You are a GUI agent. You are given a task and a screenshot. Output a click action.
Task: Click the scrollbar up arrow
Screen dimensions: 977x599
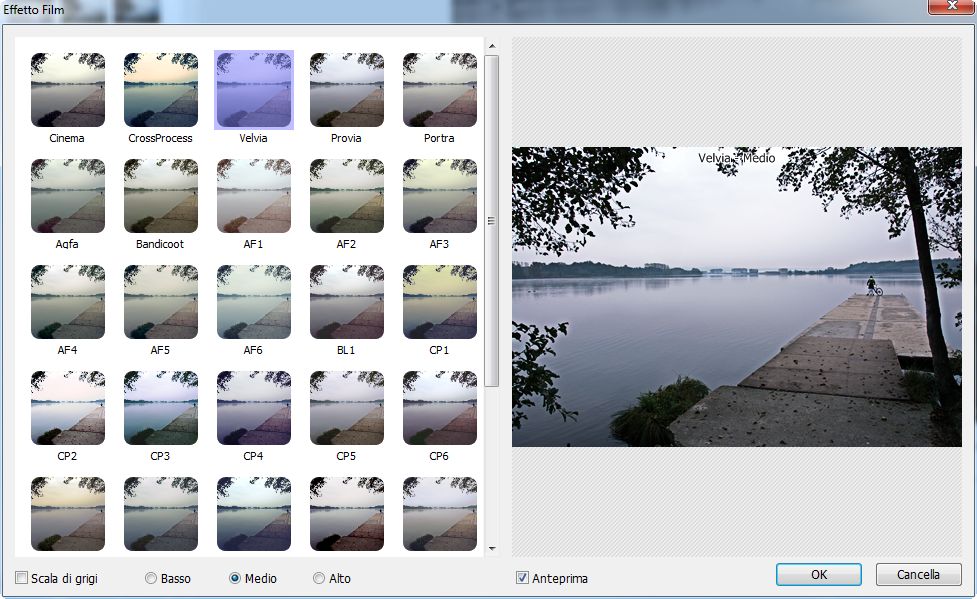coord(492,46)
